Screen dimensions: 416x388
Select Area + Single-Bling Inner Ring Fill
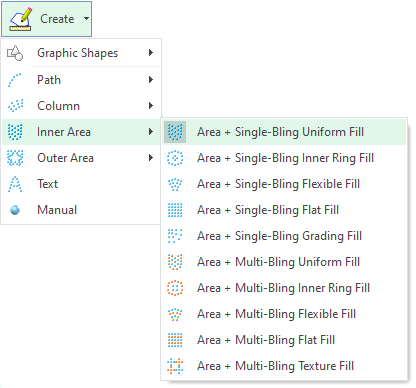click(x=284, y=158)
